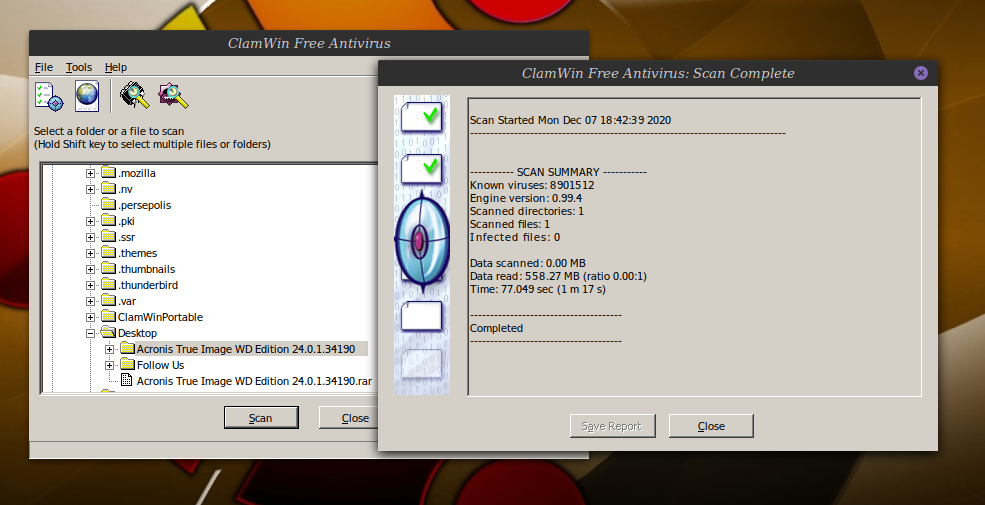985x505 pixels.
Task: Expand the Follow Us folder node
Action: [x=109, y=366]
